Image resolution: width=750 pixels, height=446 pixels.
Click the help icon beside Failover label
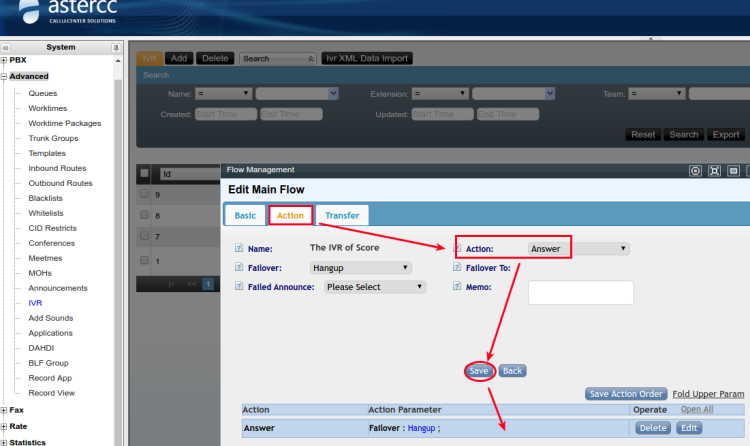pyautogui.click(x=239, y=267)
